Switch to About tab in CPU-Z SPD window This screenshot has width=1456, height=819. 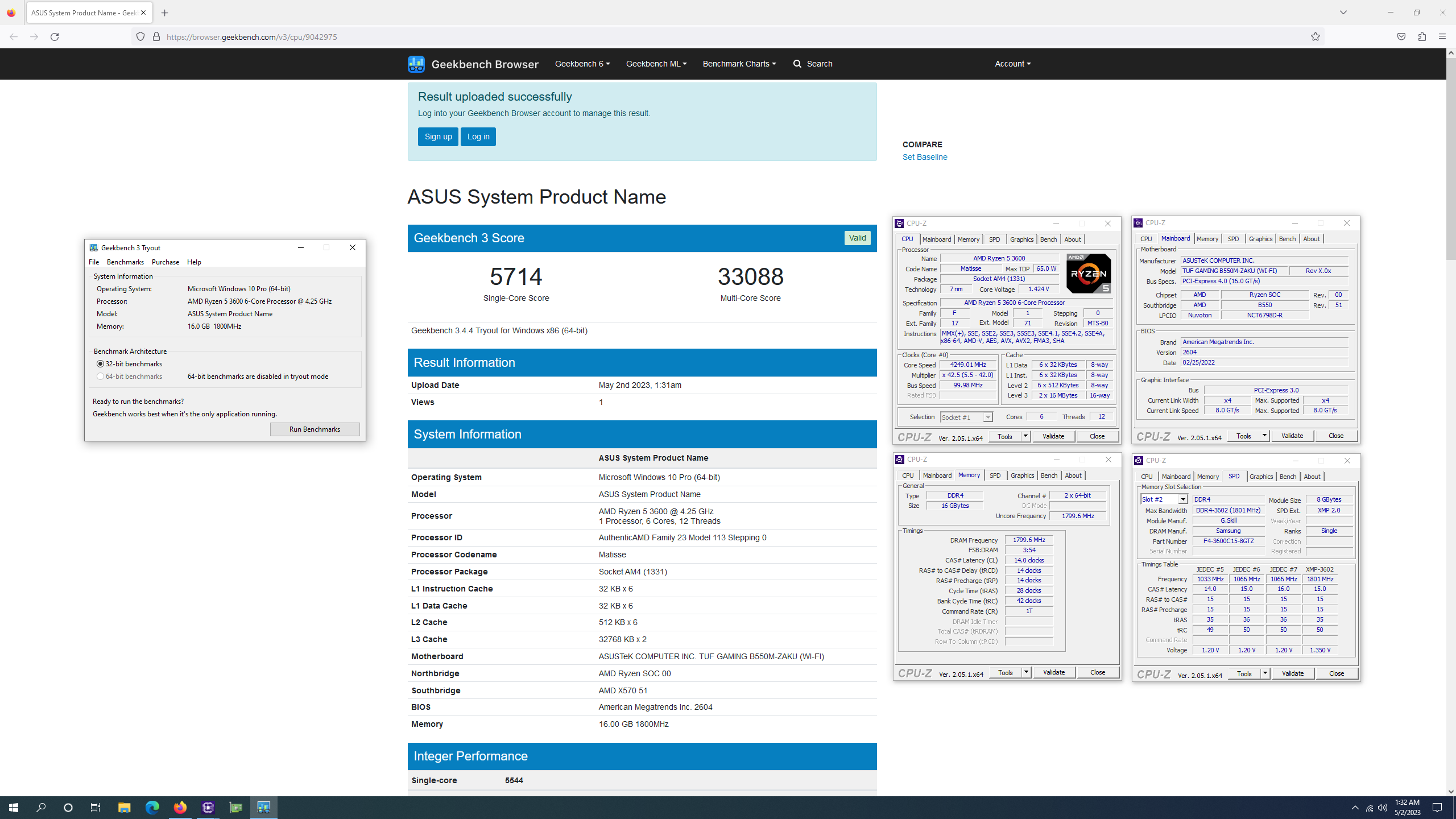[x=1312, y=477]
